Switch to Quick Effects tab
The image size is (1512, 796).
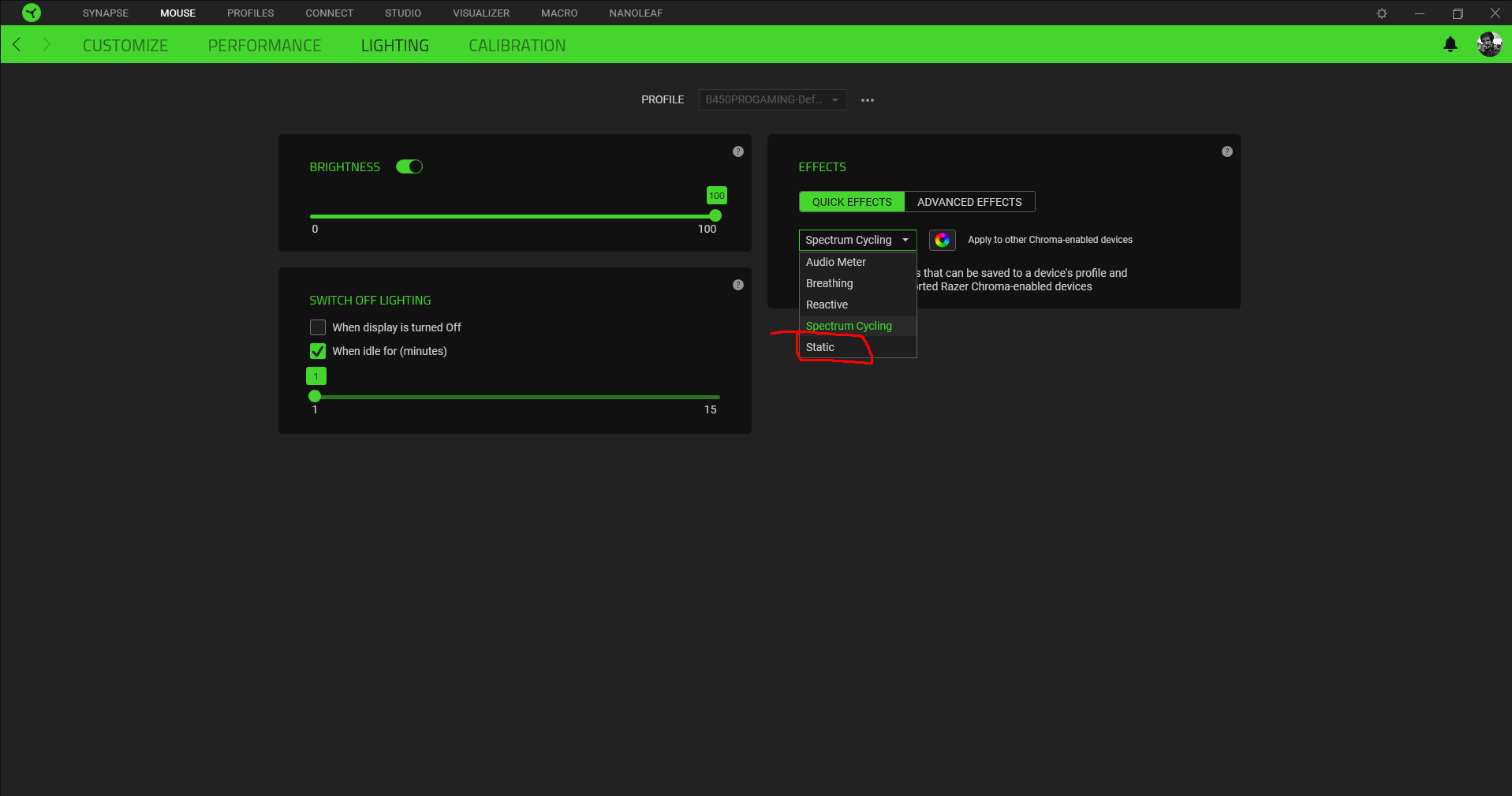tap(852, 202)
